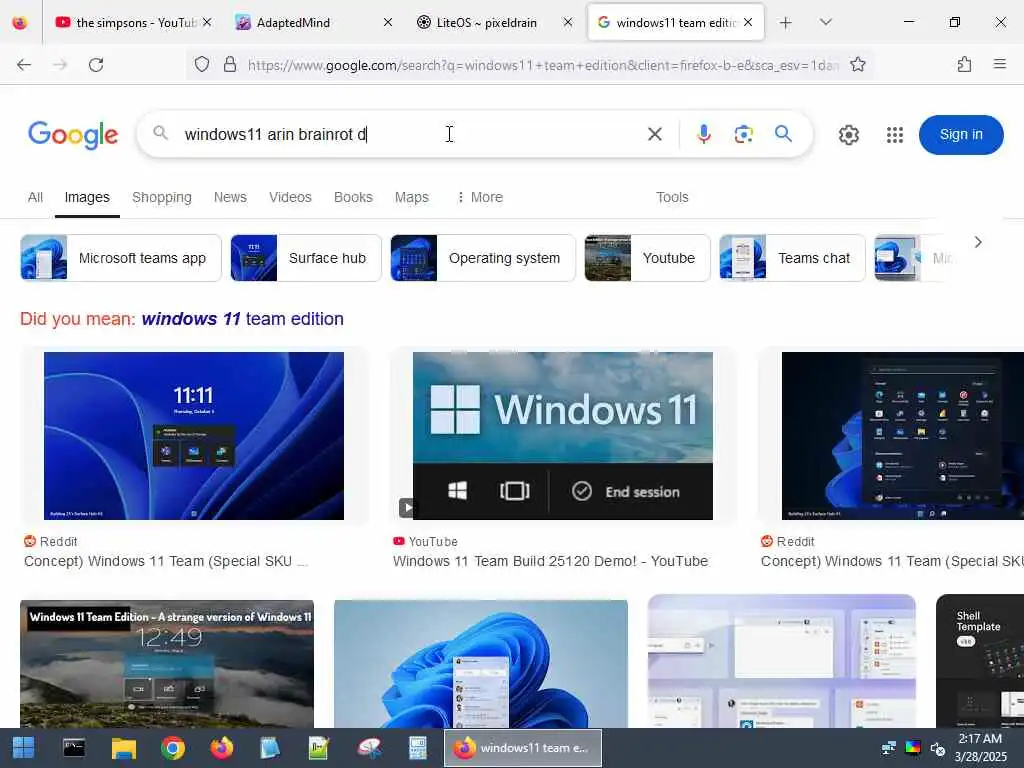Screen dimensions: 1024x768
Task: Open Google quick settings gear
Action: coord(848,135)
